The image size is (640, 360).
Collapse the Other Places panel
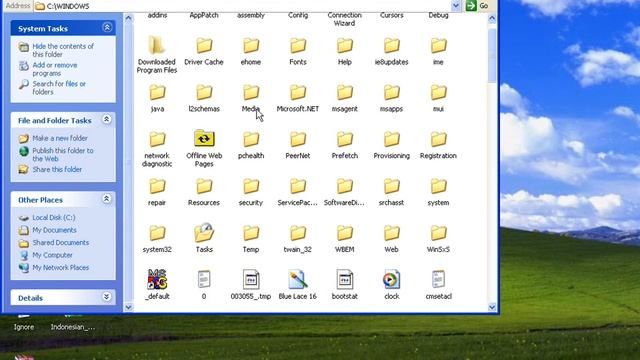pos(107,199)
